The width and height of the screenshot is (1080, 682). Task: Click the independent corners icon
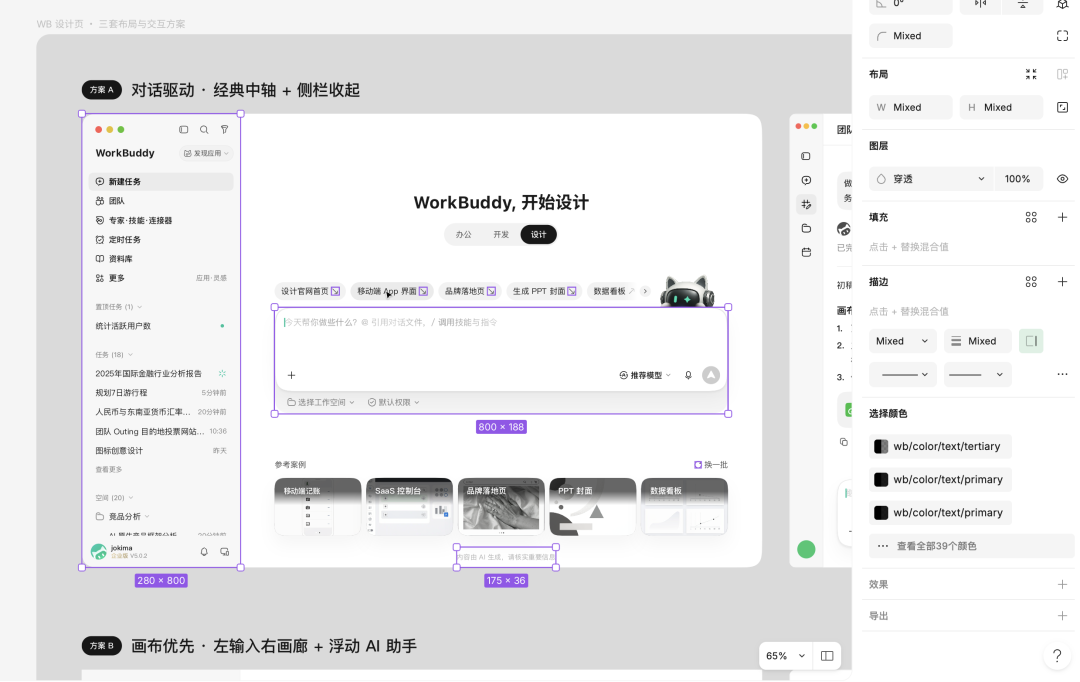tap(1062, 36)
